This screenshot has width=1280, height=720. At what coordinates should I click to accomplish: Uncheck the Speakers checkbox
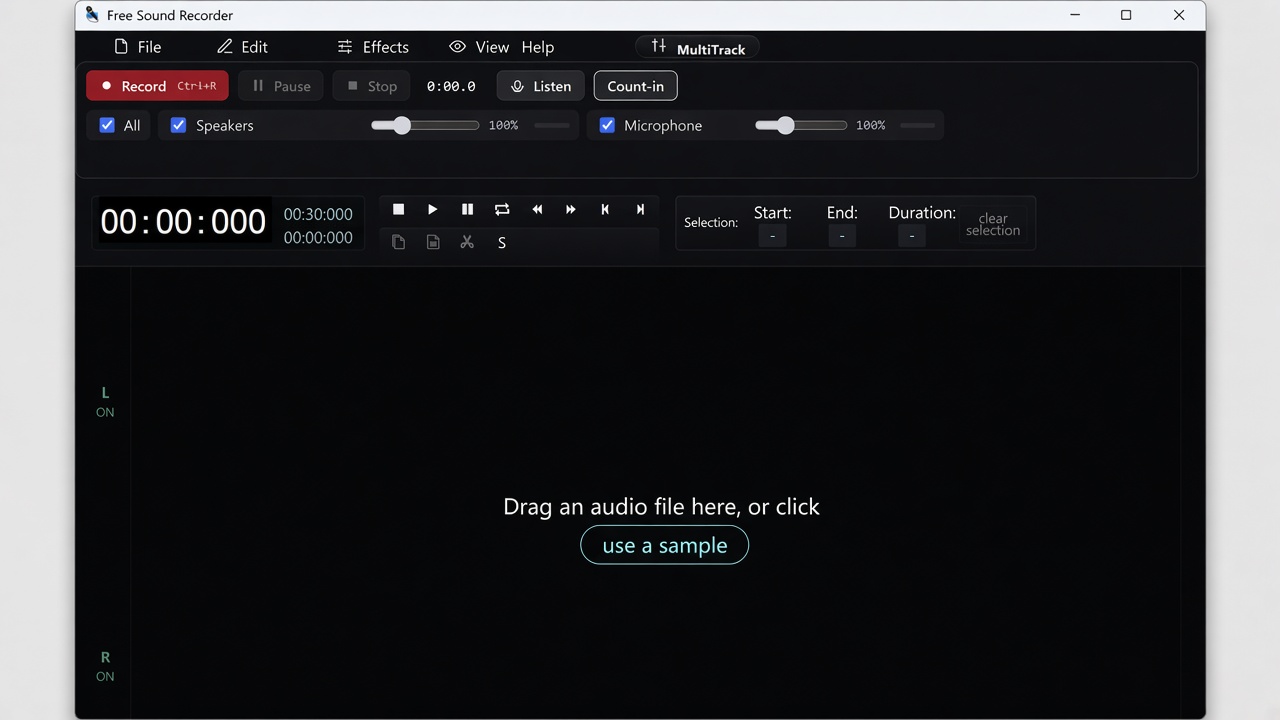pos(178,125)
